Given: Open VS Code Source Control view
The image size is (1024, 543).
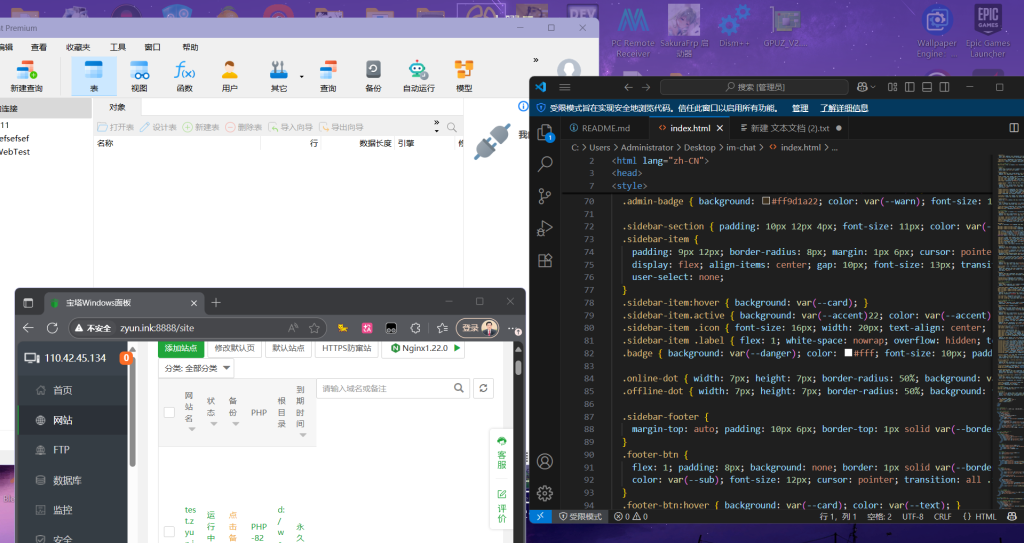Looking at the screenshot, I should tap(545, 196).
